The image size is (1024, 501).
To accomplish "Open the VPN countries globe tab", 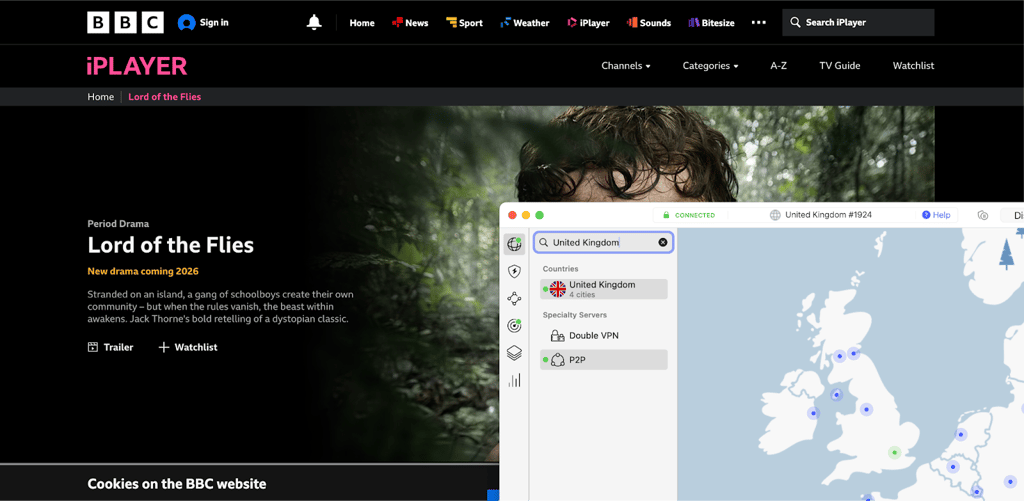I will (515, 244).
